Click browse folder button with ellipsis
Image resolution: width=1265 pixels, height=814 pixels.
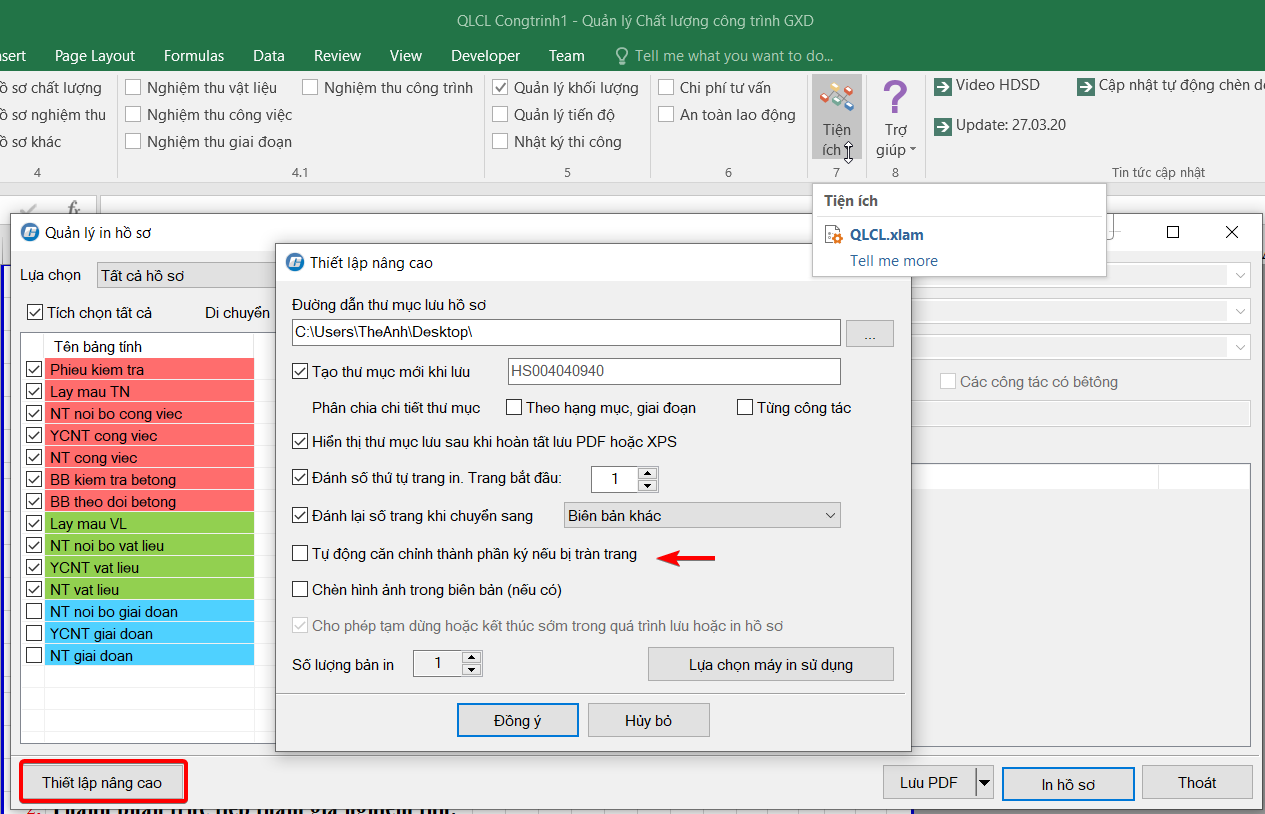tap(869, 334)
